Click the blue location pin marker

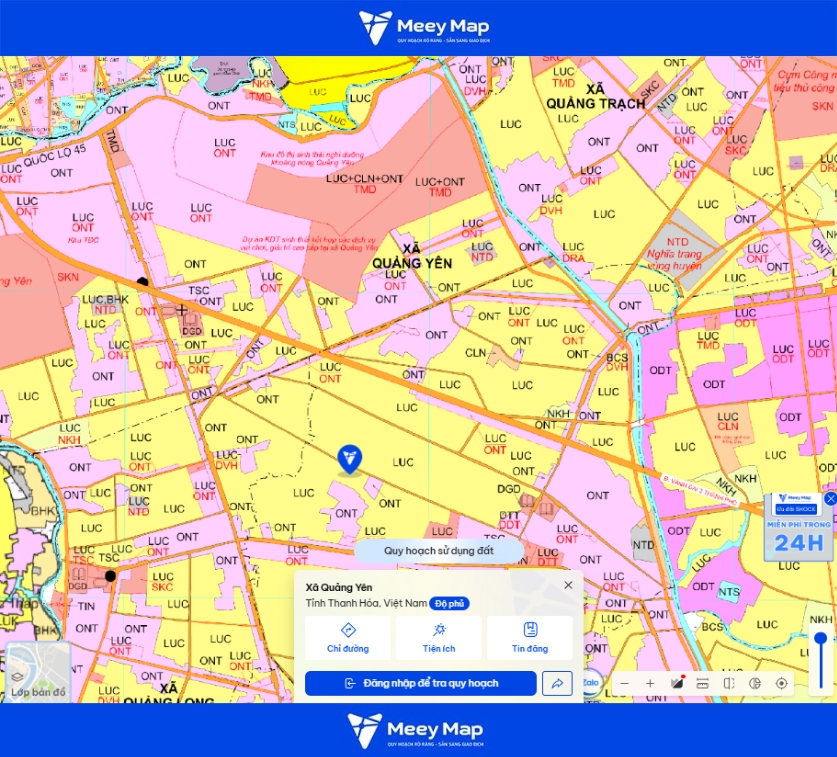350,460
